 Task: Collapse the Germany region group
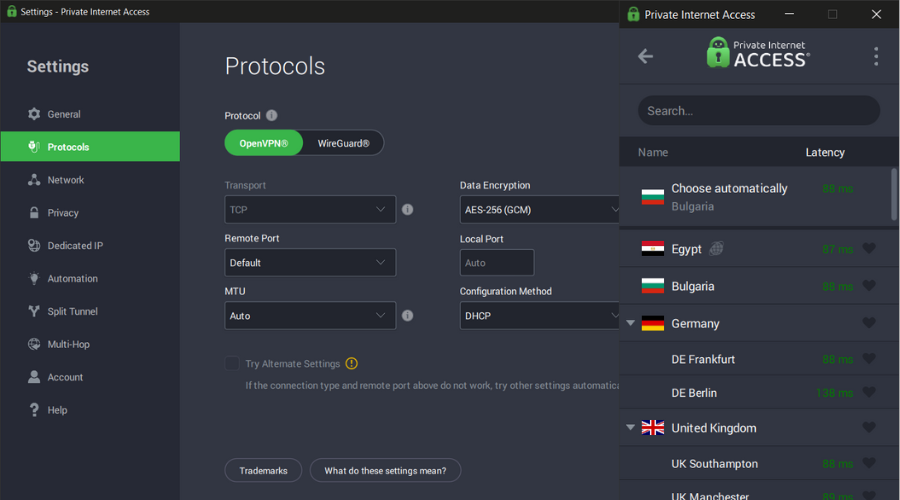point(630,323)
